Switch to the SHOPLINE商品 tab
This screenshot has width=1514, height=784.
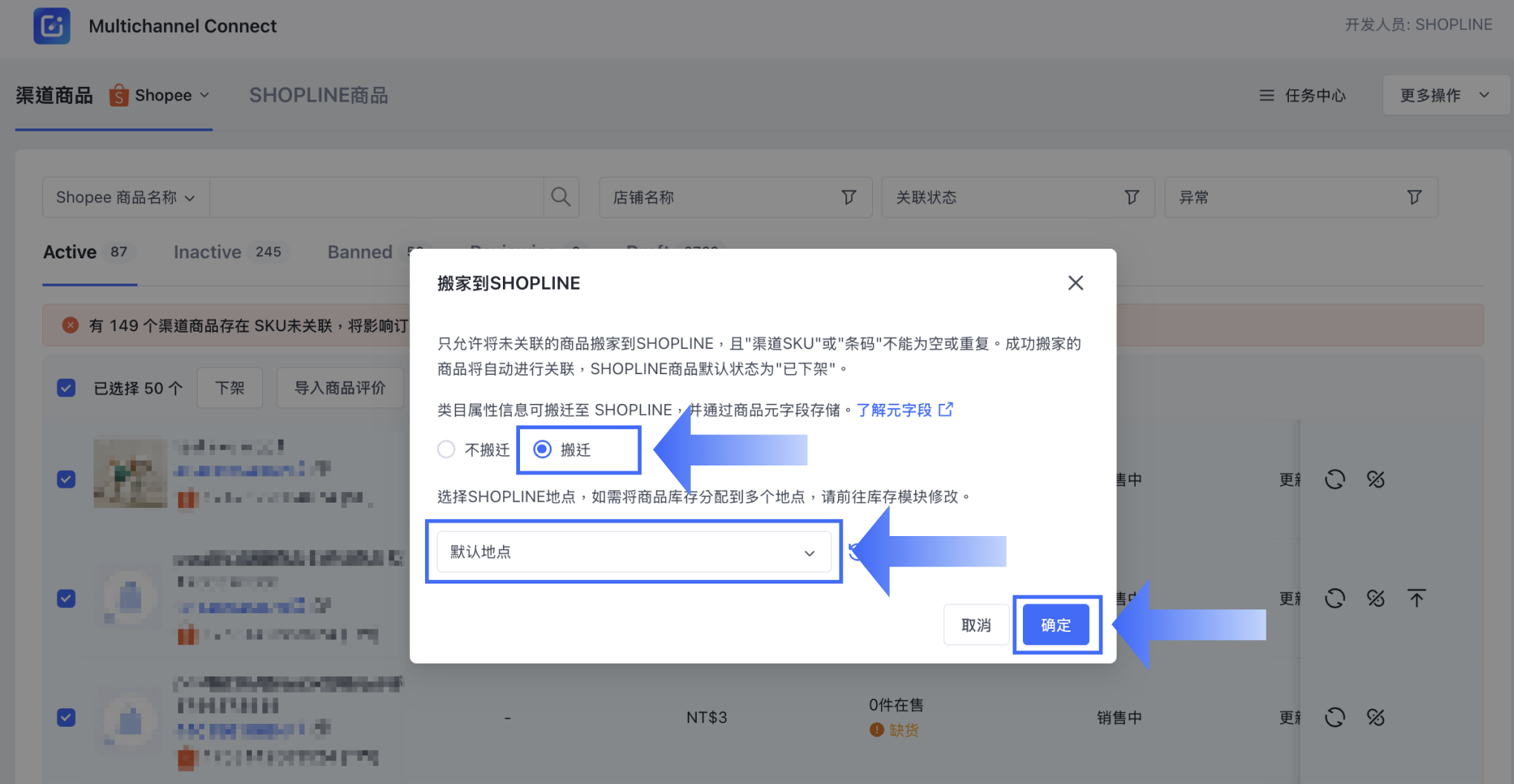pos(319,95)
